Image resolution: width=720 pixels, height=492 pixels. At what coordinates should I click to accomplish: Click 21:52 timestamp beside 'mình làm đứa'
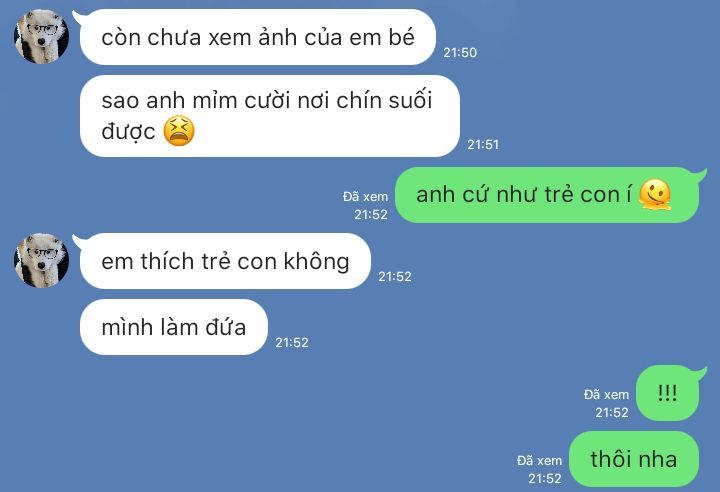(292, 342)
